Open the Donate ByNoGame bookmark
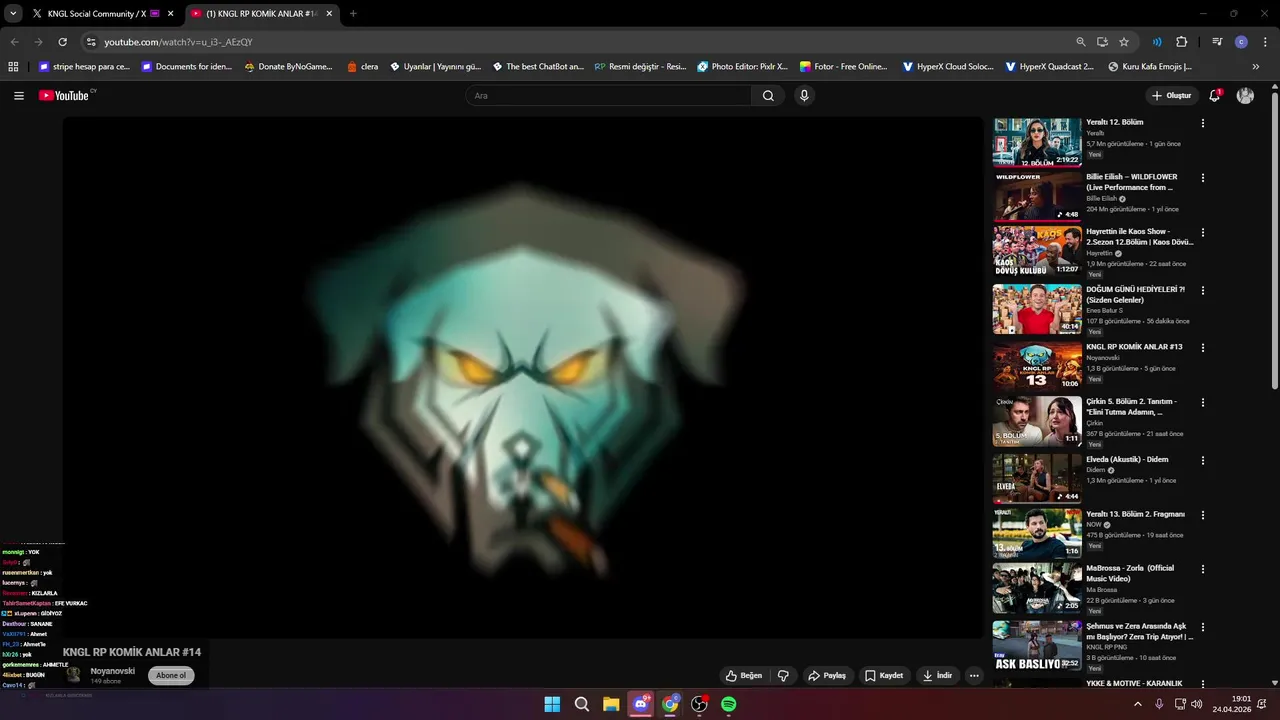The image size is (1280, 720). tap(288, 67)
